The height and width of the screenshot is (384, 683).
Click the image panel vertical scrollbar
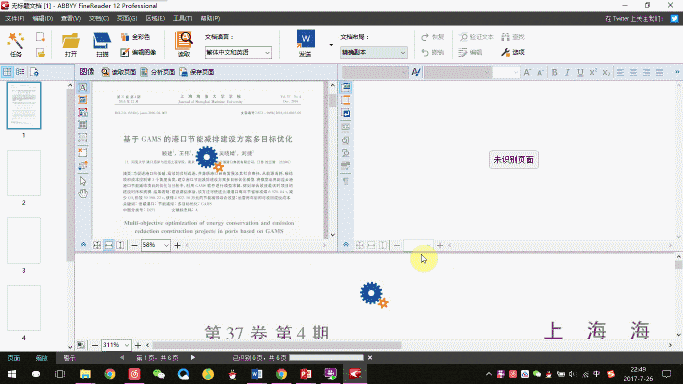(332, 101)
